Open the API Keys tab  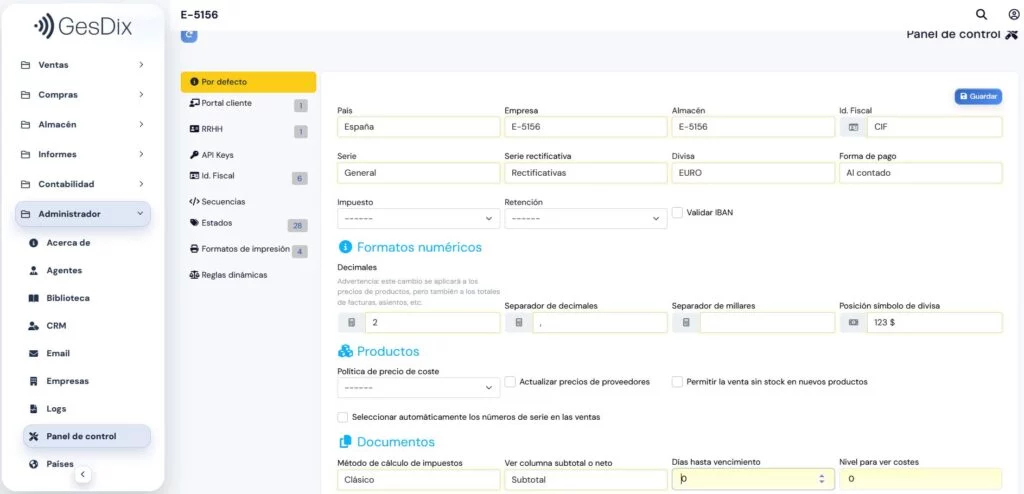click(248, 155)
